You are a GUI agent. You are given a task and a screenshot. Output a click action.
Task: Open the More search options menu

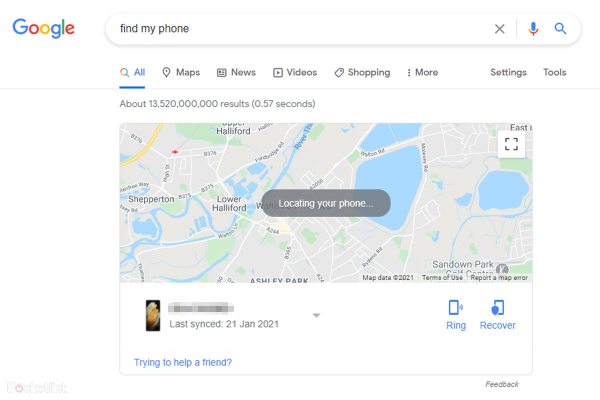[422, 72]
